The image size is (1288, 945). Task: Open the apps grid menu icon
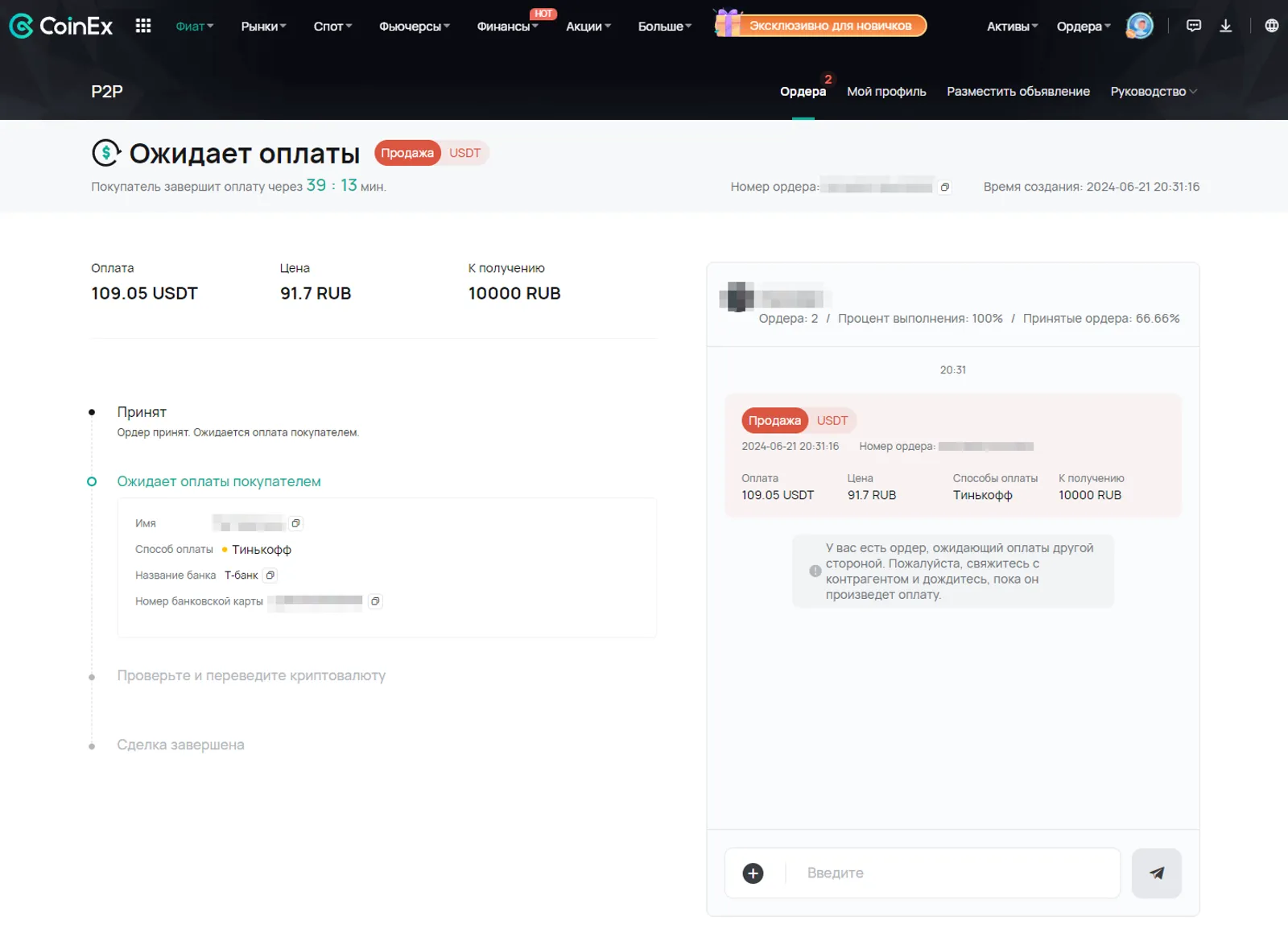(143, 26)
